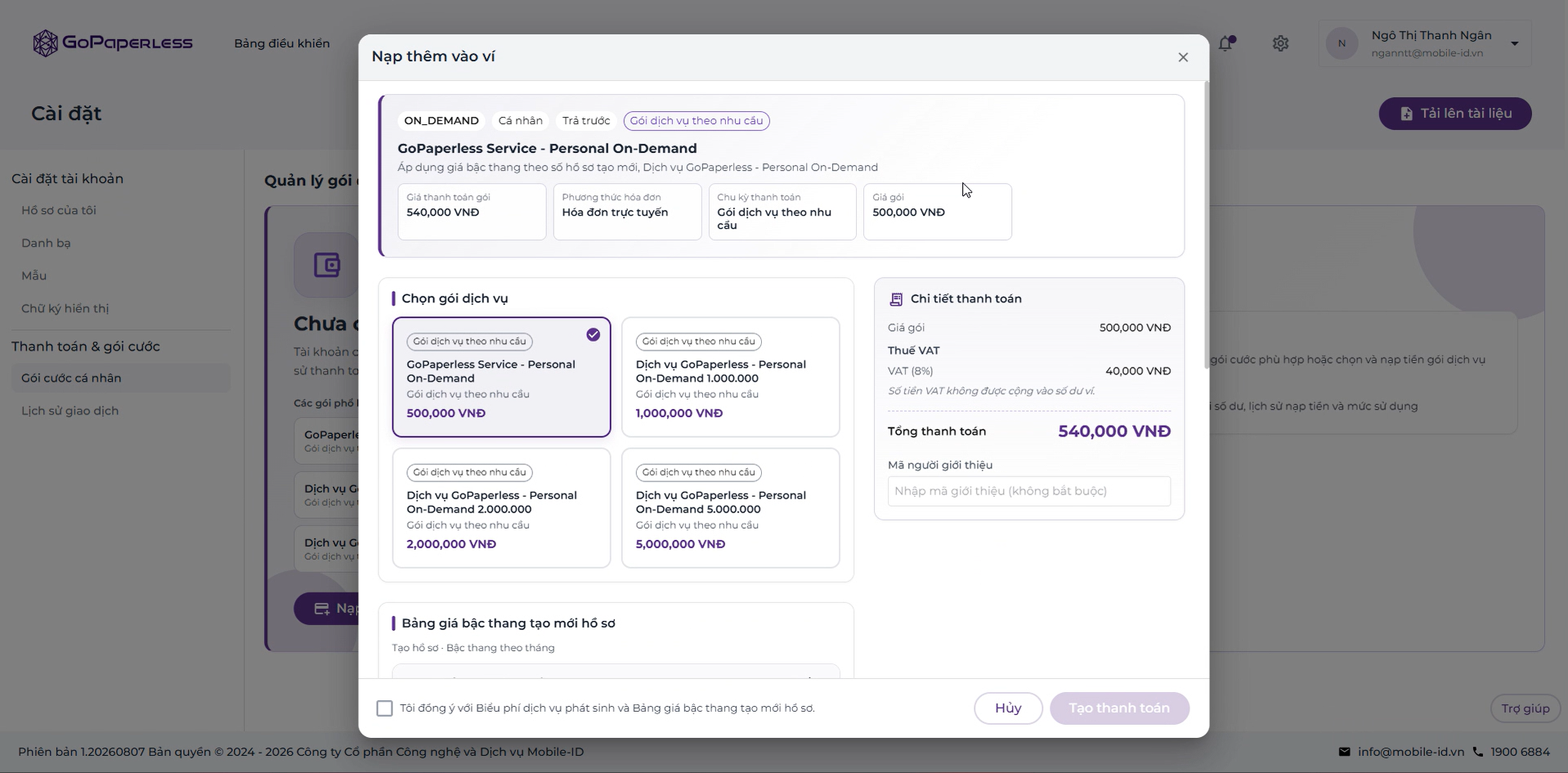Open Danh bạ in sidebar
The image size is (1568, 773).
coord(46,243)
